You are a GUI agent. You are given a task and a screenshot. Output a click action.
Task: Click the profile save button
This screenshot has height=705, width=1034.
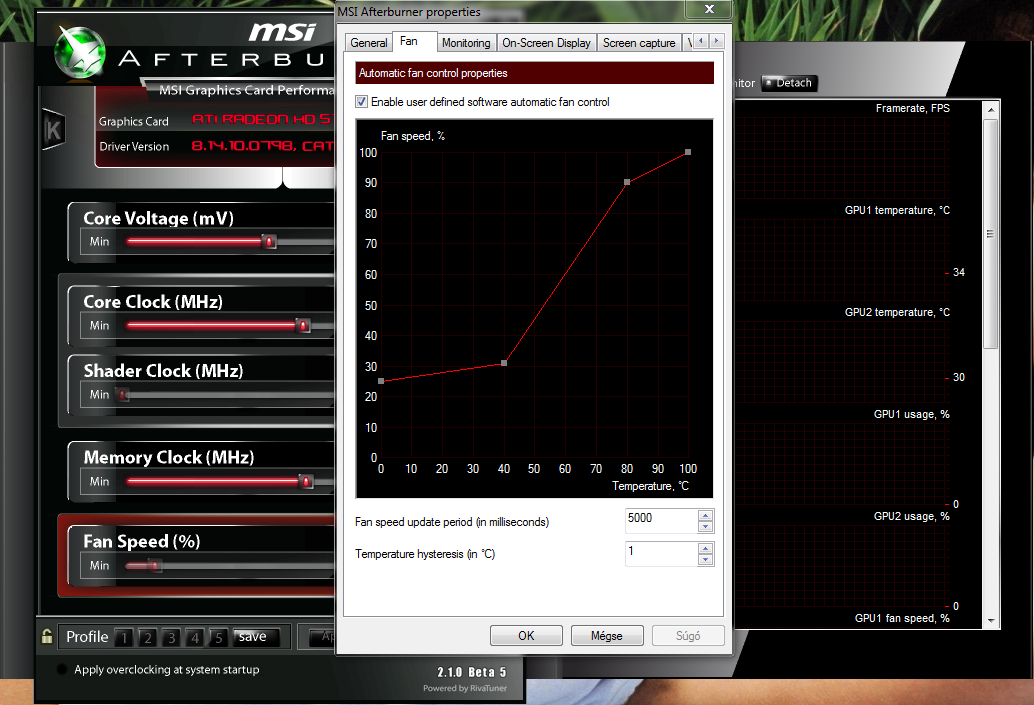click(255, 637)
